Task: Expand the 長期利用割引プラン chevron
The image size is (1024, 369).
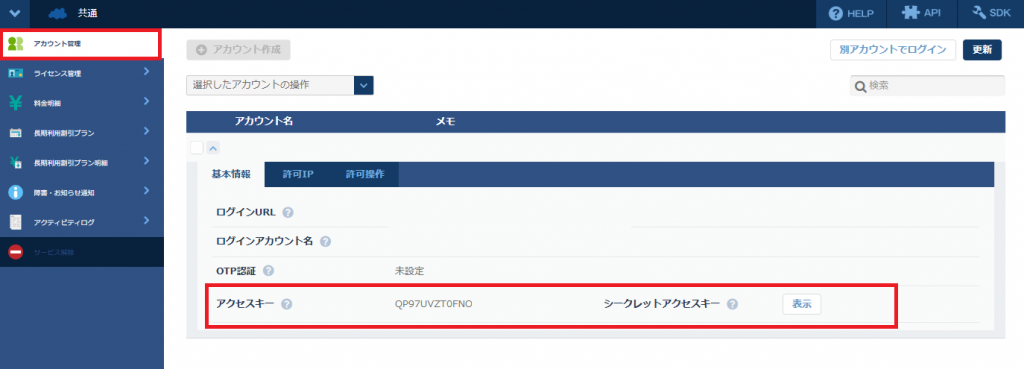Action: [146, 131]
